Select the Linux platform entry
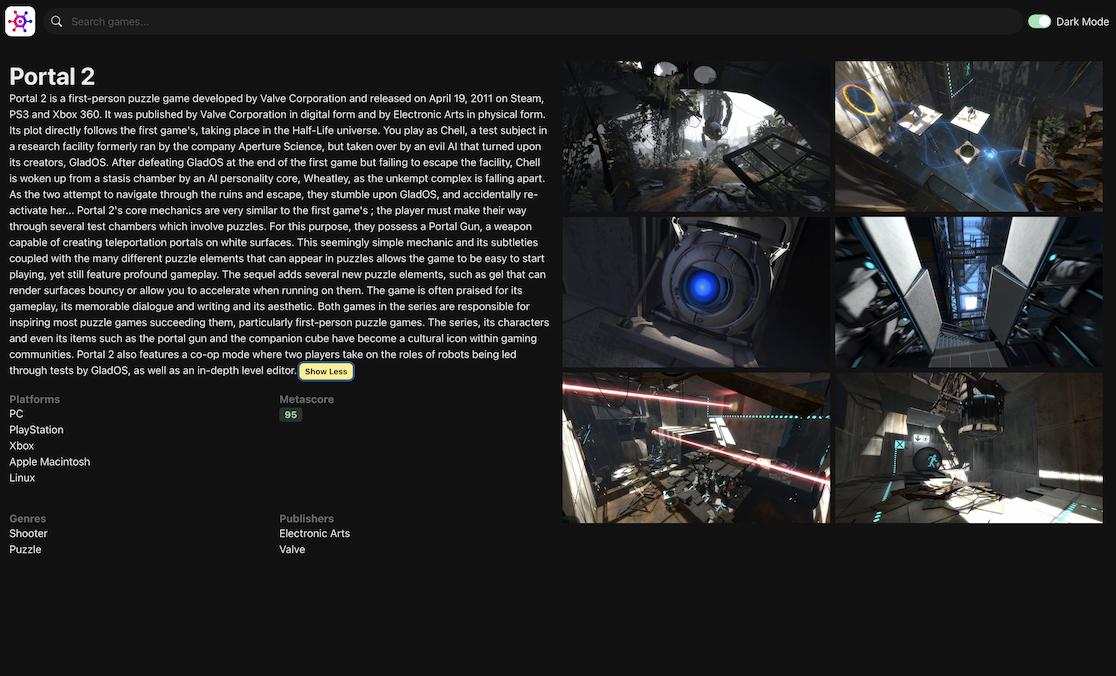Viewport: 1116px width, 676px height. tap(22, 477)
